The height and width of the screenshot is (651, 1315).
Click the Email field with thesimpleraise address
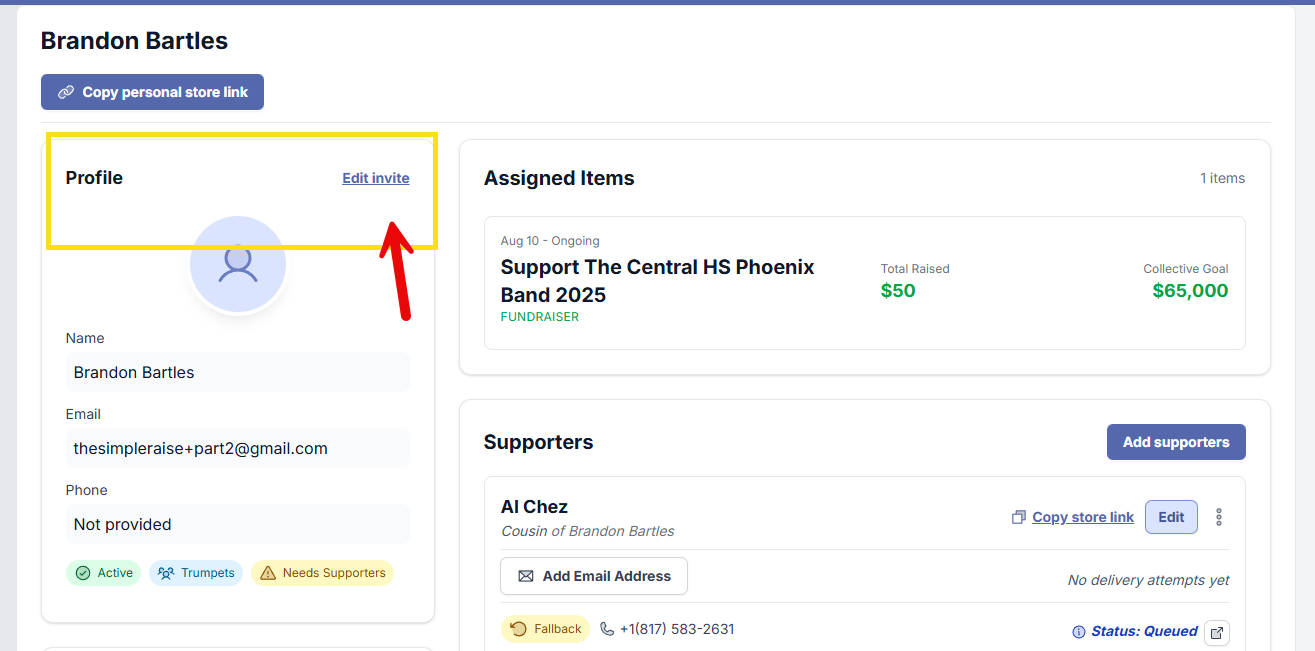coord(238,448)
